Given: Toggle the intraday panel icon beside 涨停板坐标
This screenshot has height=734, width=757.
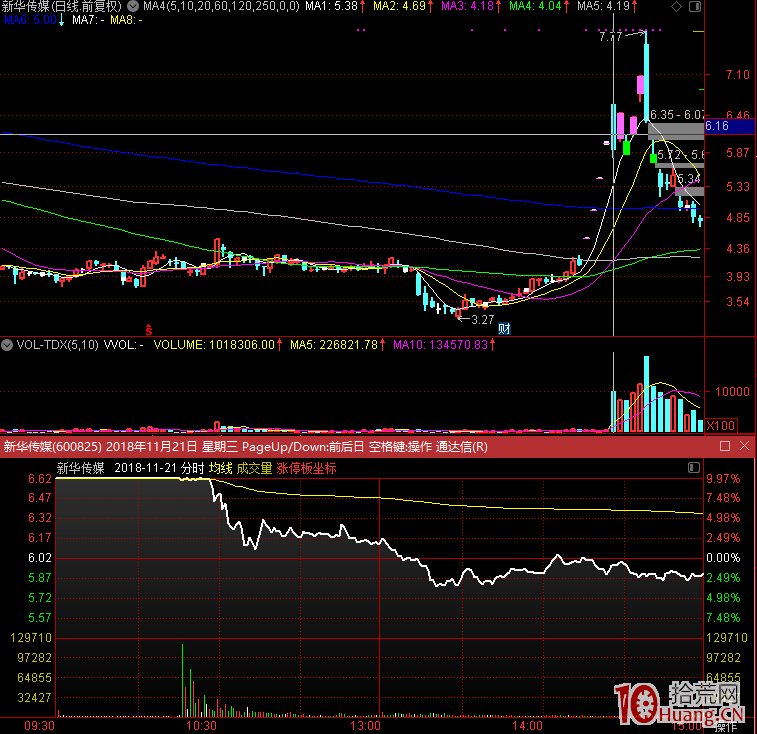Looking at the screenshot, I should click(x=694, y=467).
